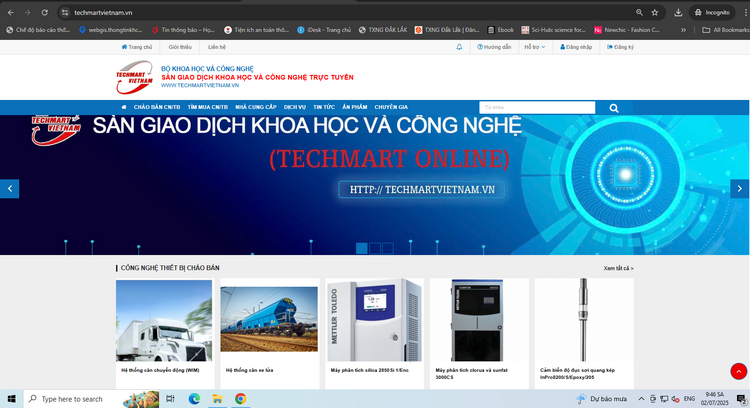Select the third banner slide indicator
This screenshot has width=750, height=408.
(388, 248)
